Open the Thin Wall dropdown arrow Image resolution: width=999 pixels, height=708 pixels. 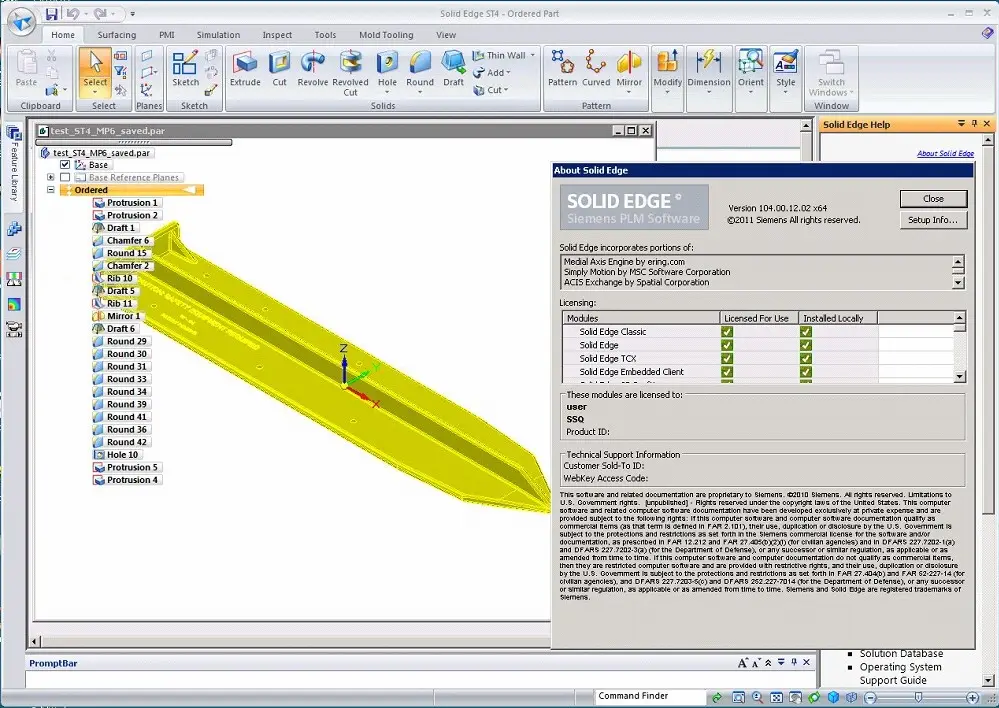[533, 55]
